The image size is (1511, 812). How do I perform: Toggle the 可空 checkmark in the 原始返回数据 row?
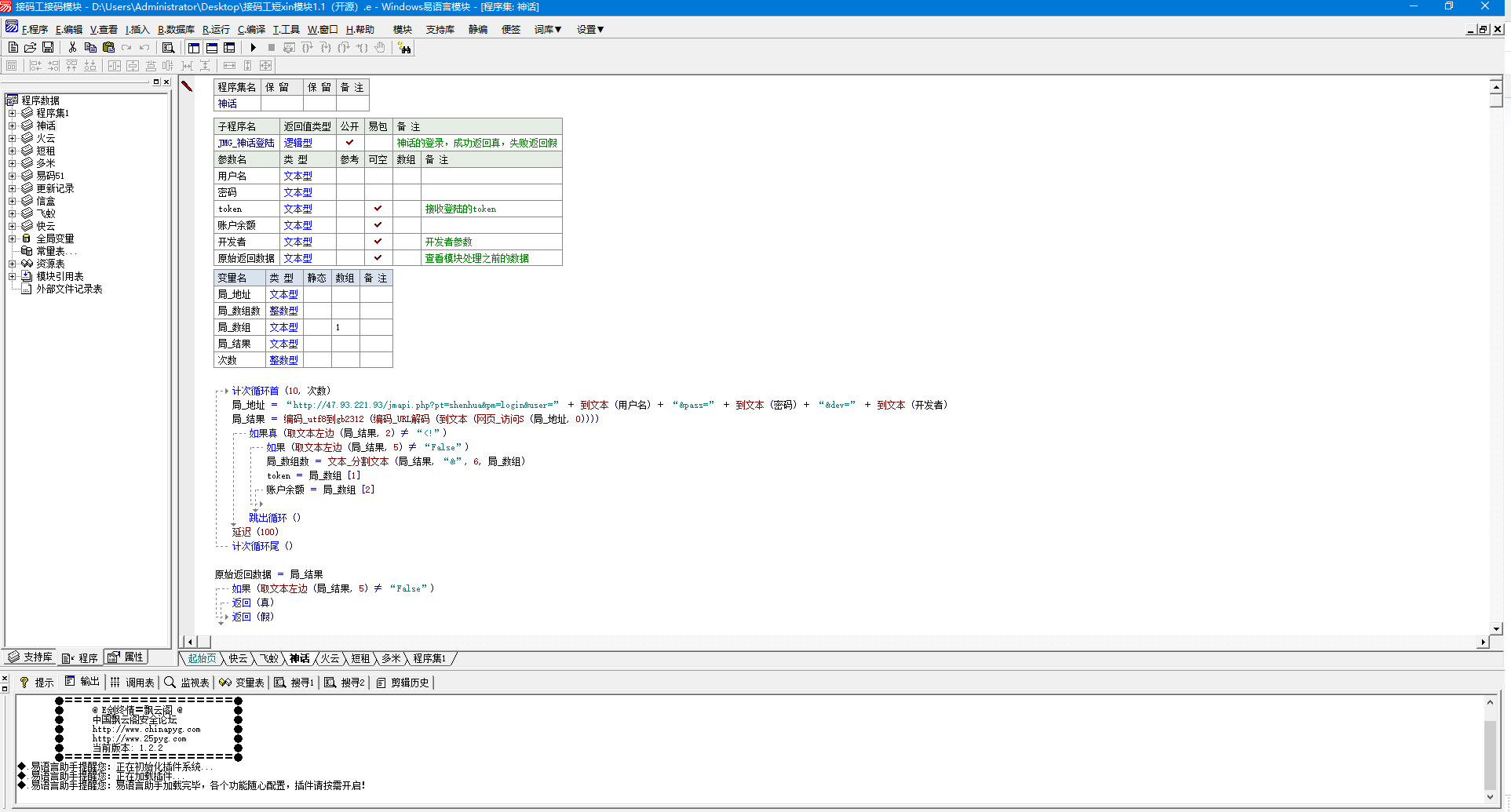[x=378, y=257]
